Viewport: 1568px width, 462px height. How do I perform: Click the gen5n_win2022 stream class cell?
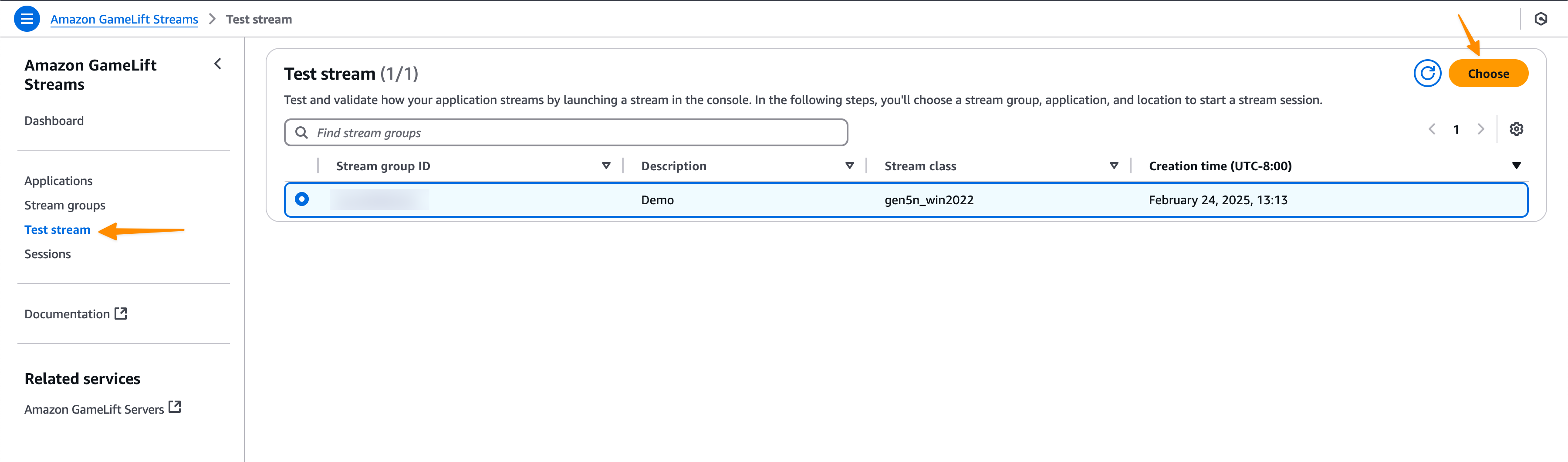click(929, 200)
